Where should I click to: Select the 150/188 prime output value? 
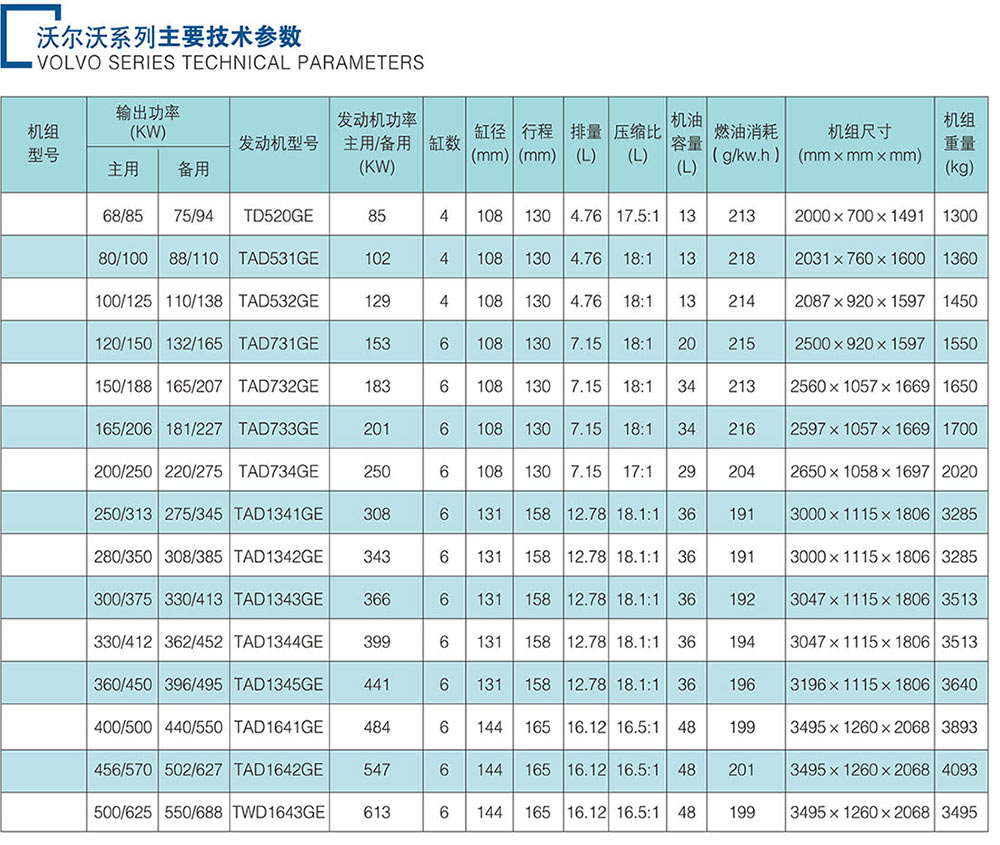click(x=123, y=386)
